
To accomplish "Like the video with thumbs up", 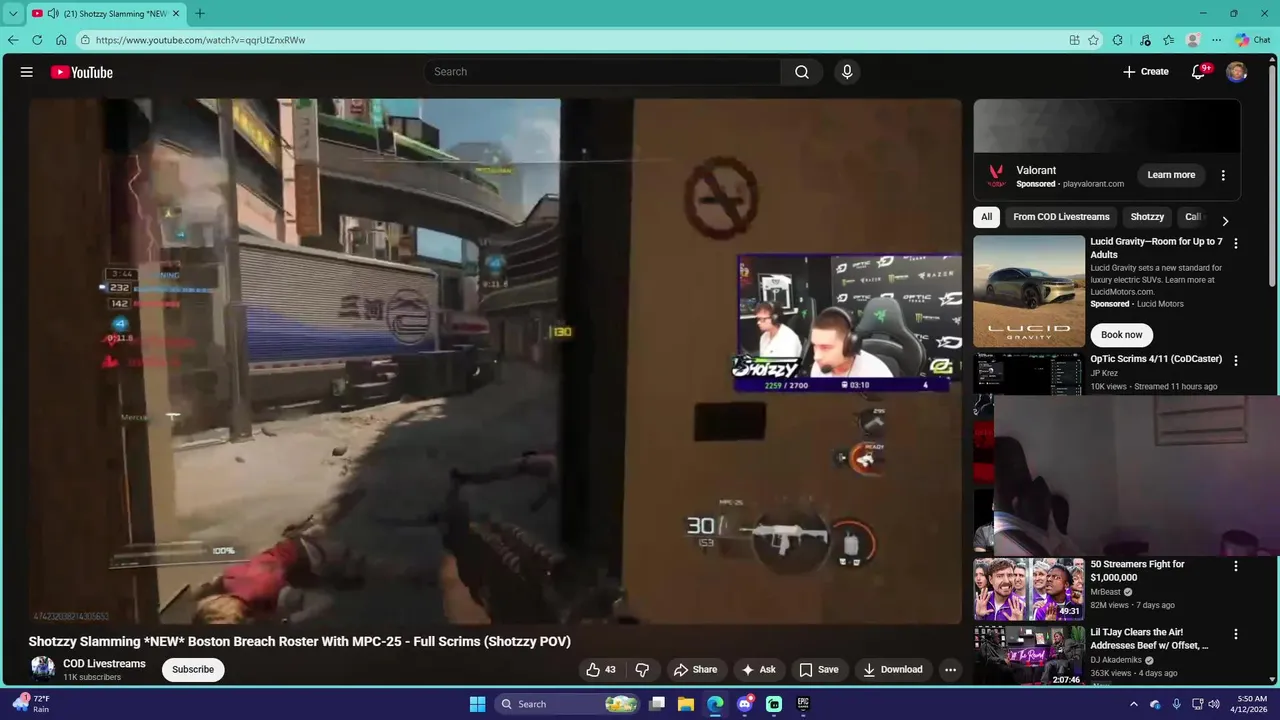I will click(x=601, y=670).
